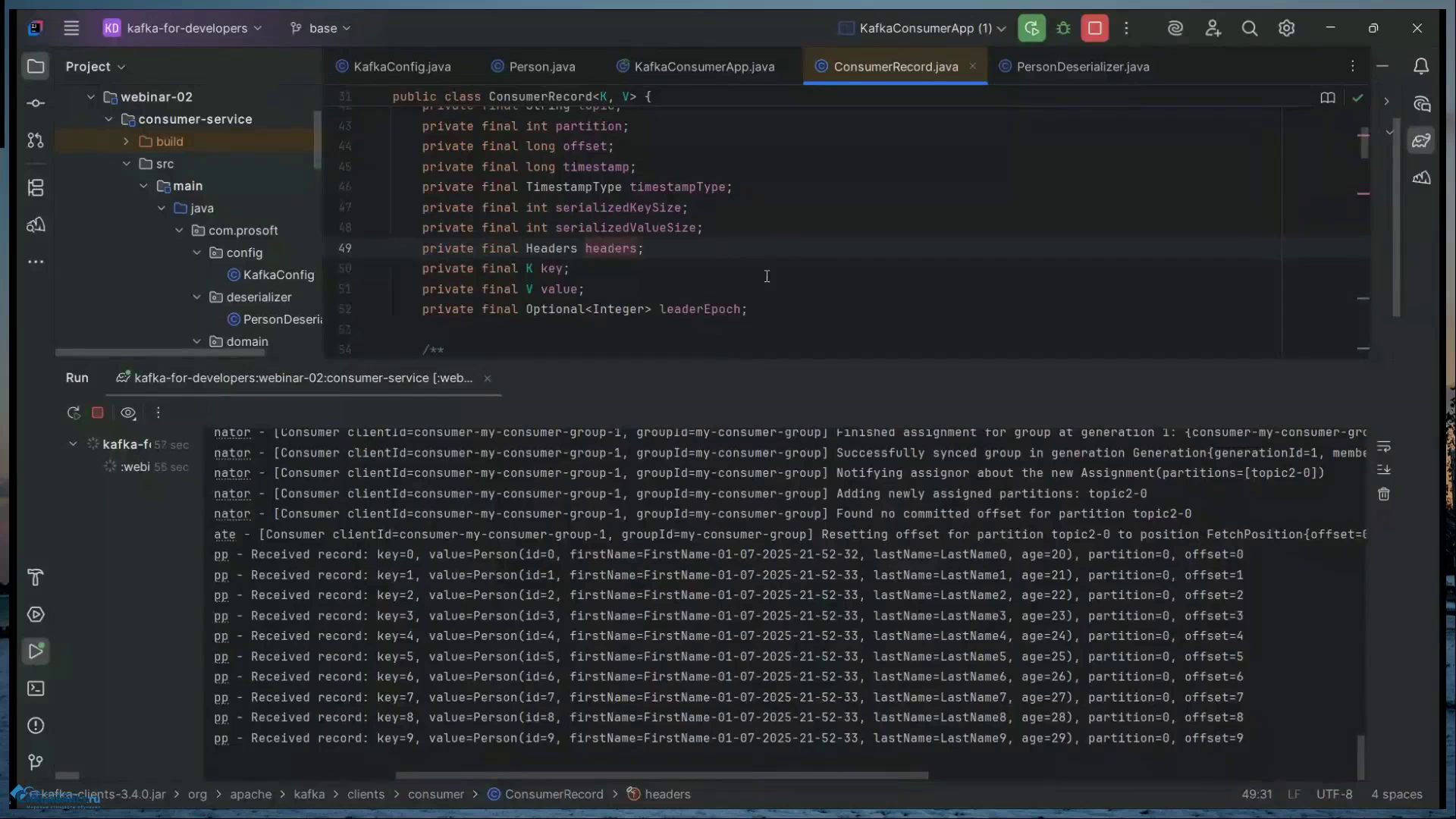This screenshot has height=819, width=1456.
Task: Open the Git tool window icon
Action: [36, 762]
